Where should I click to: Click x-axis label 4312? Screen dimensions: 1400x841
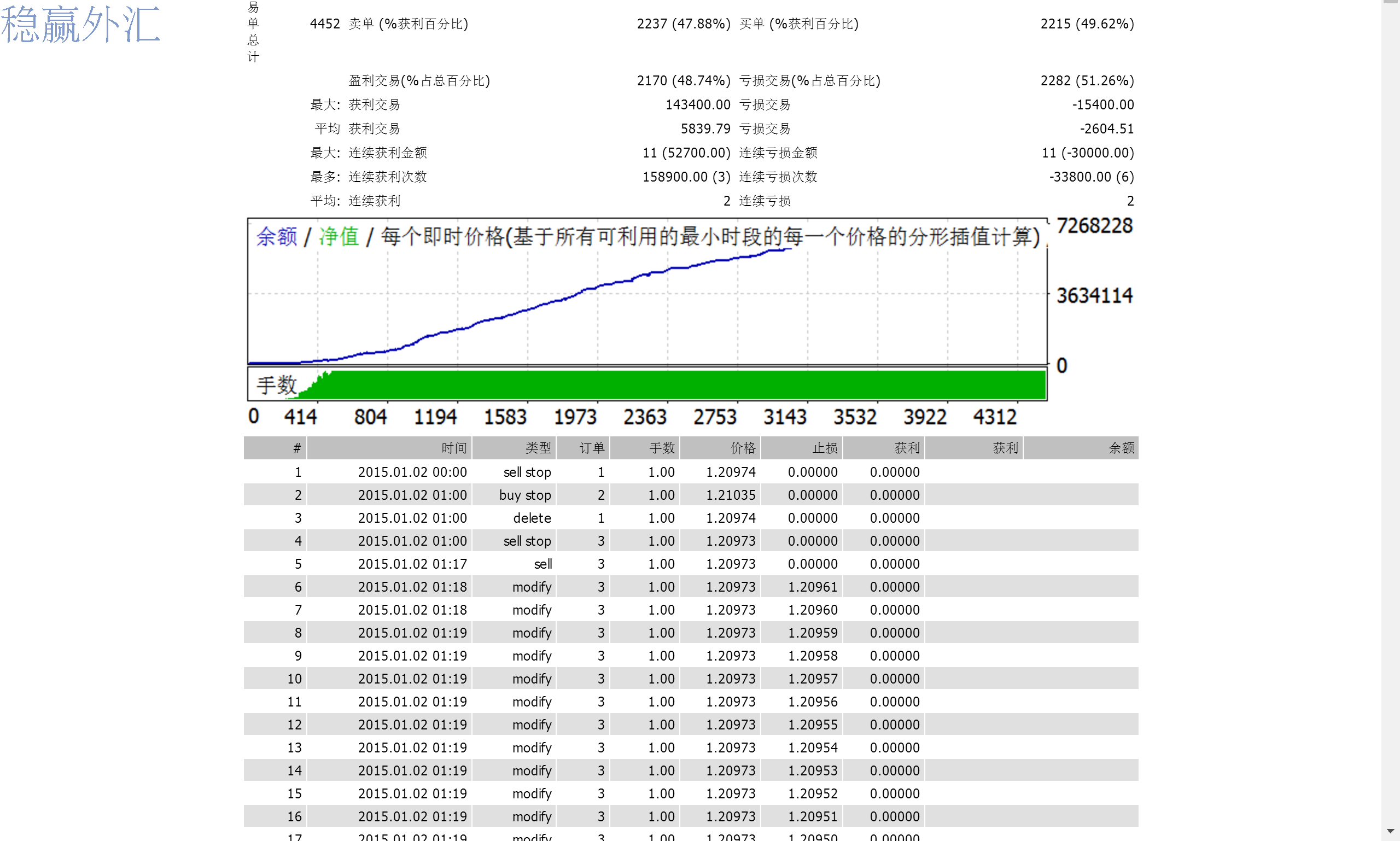995,417
